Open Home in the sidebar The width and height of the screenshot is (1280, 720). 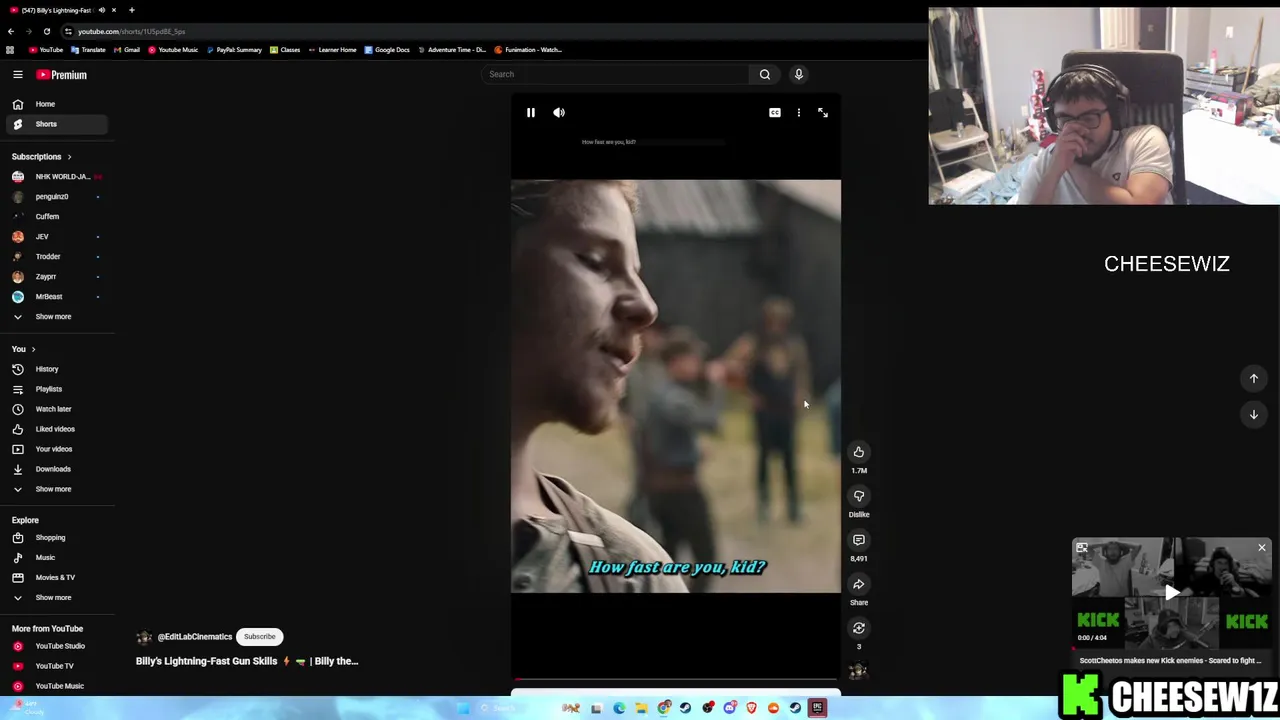tap(57, 104)
